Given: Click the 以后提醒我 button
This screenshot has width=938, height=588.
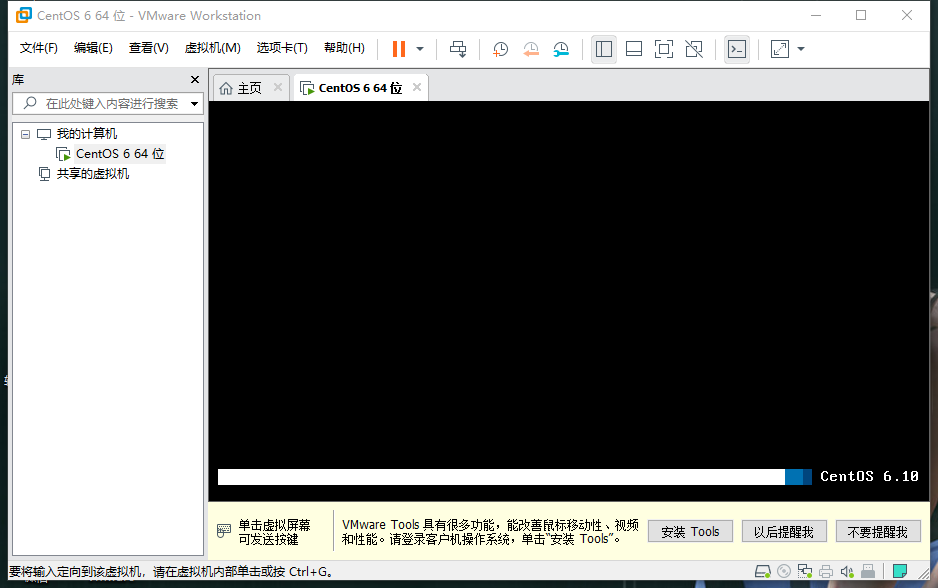Looking at the screenshot, I should 784,532.
